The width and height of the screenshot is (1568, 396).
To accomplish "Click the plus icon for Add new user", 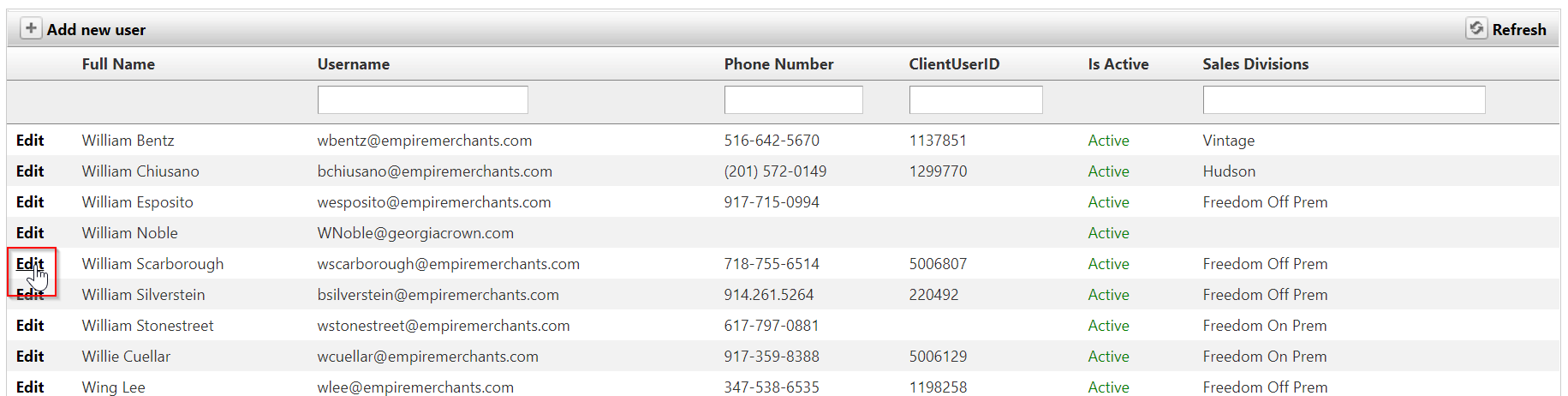I will [x=31, y=28].
